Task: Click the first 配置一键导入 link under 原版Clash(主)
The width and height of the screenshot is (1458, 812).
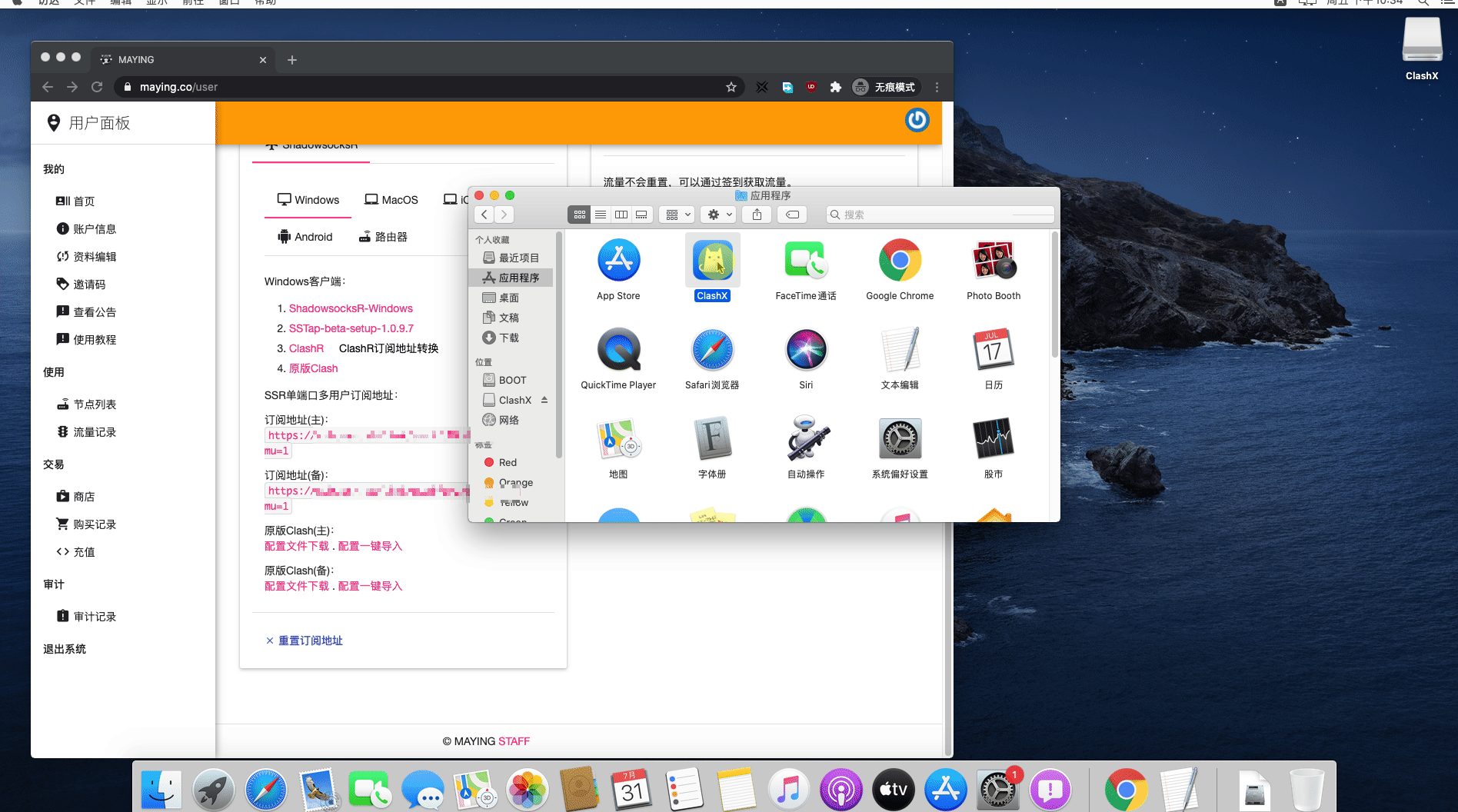Action: [x=371, y=546]
